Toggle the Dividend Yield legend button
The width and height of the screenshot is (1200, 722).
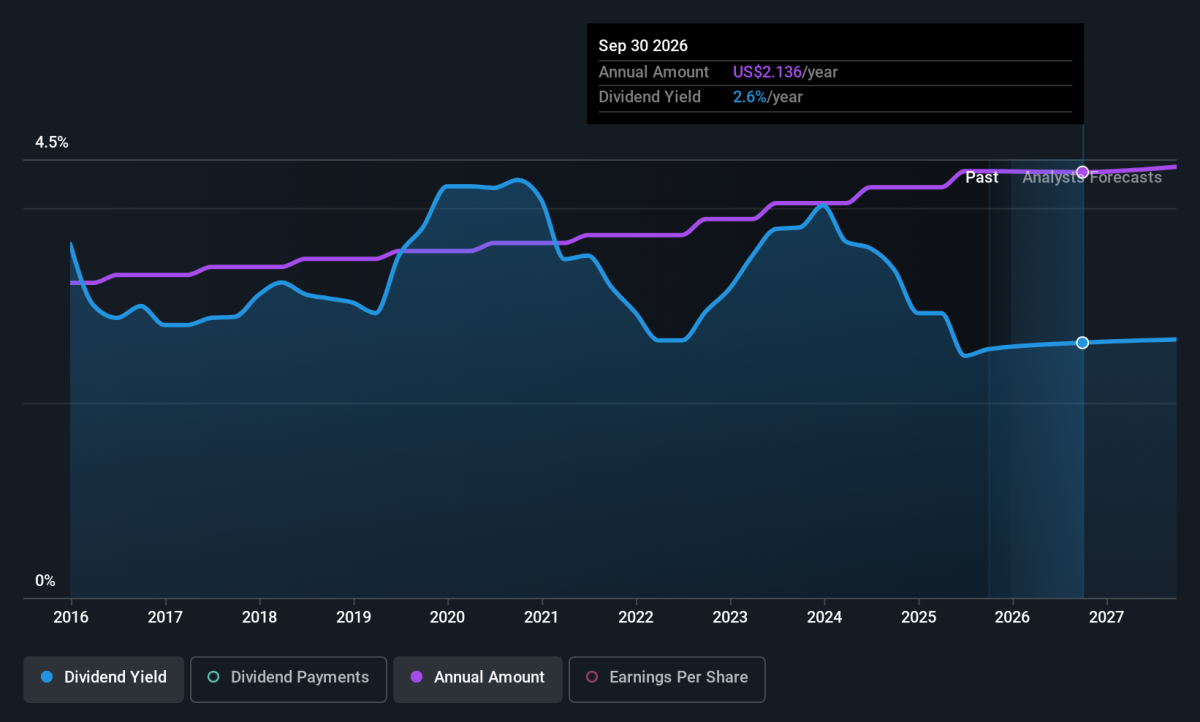point(103,677)
